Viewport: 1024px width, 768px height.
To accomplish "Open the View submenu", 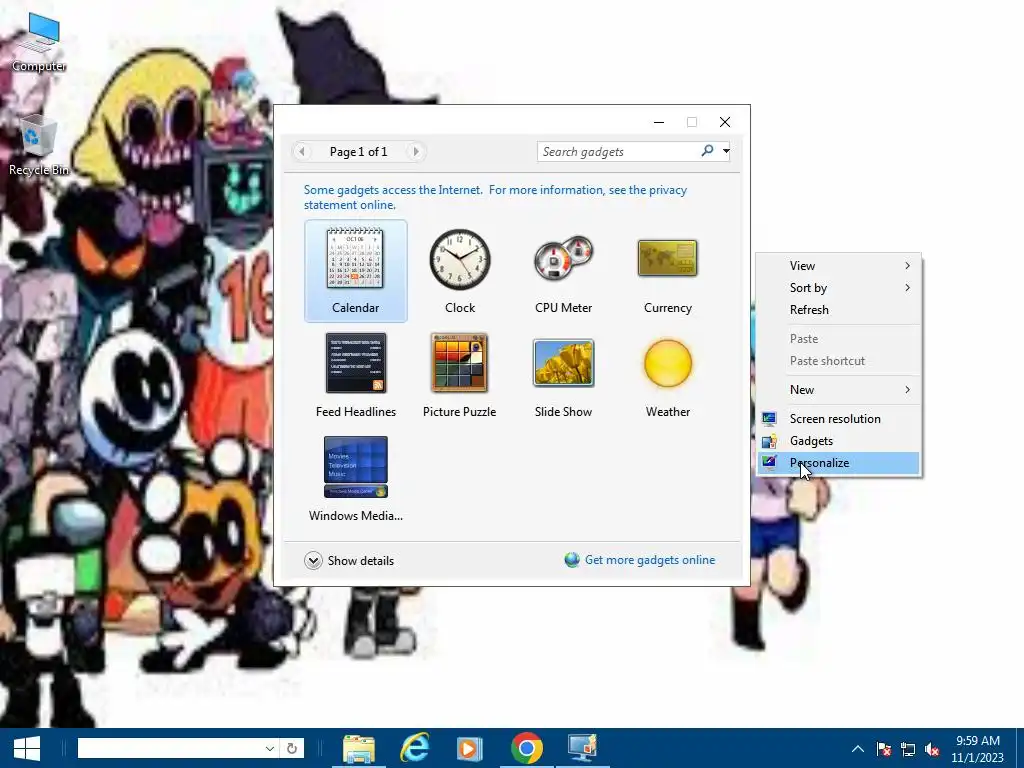I will pos(839,266).
